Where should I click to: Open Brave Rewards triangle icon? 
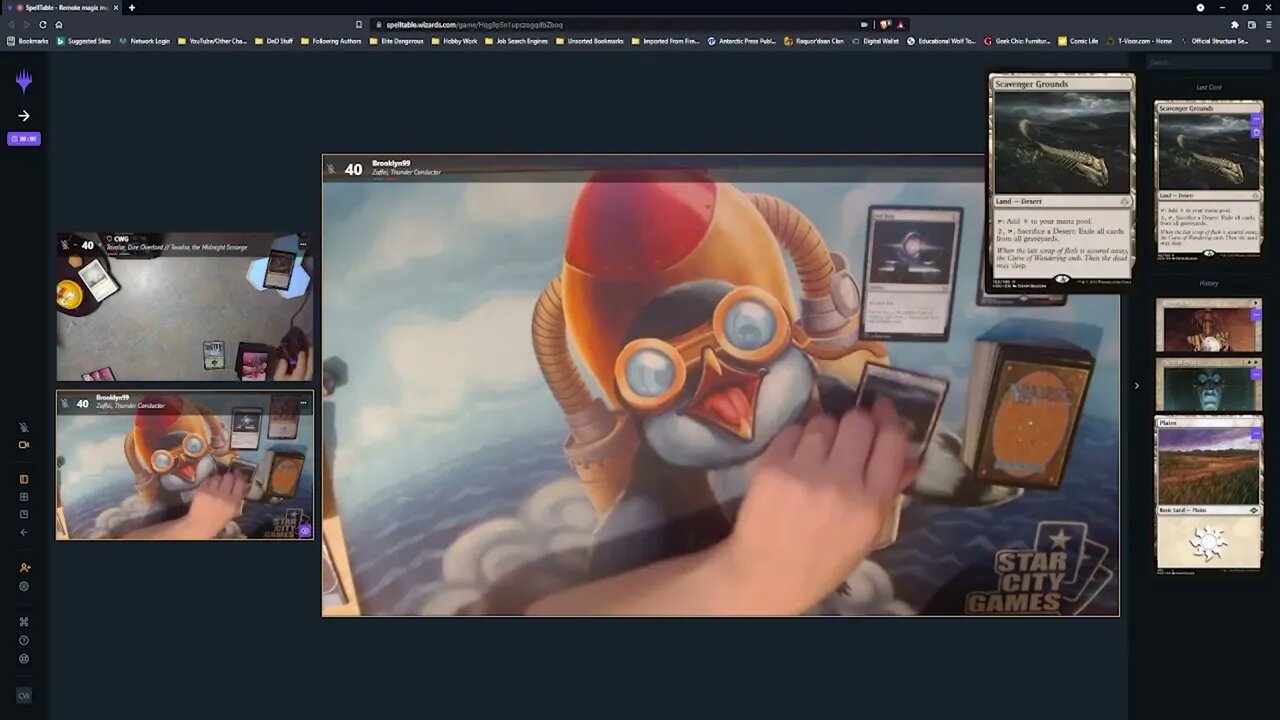coord(900,24)
